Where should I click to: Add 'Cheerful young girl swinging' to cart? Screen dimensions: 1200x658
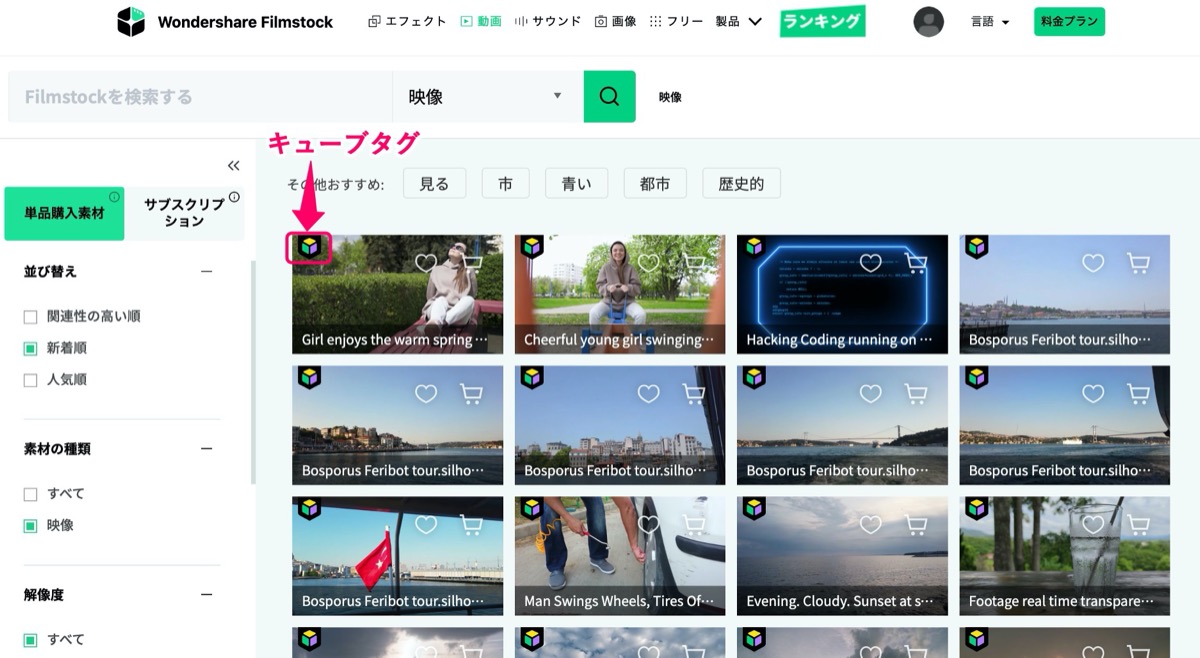693,263
